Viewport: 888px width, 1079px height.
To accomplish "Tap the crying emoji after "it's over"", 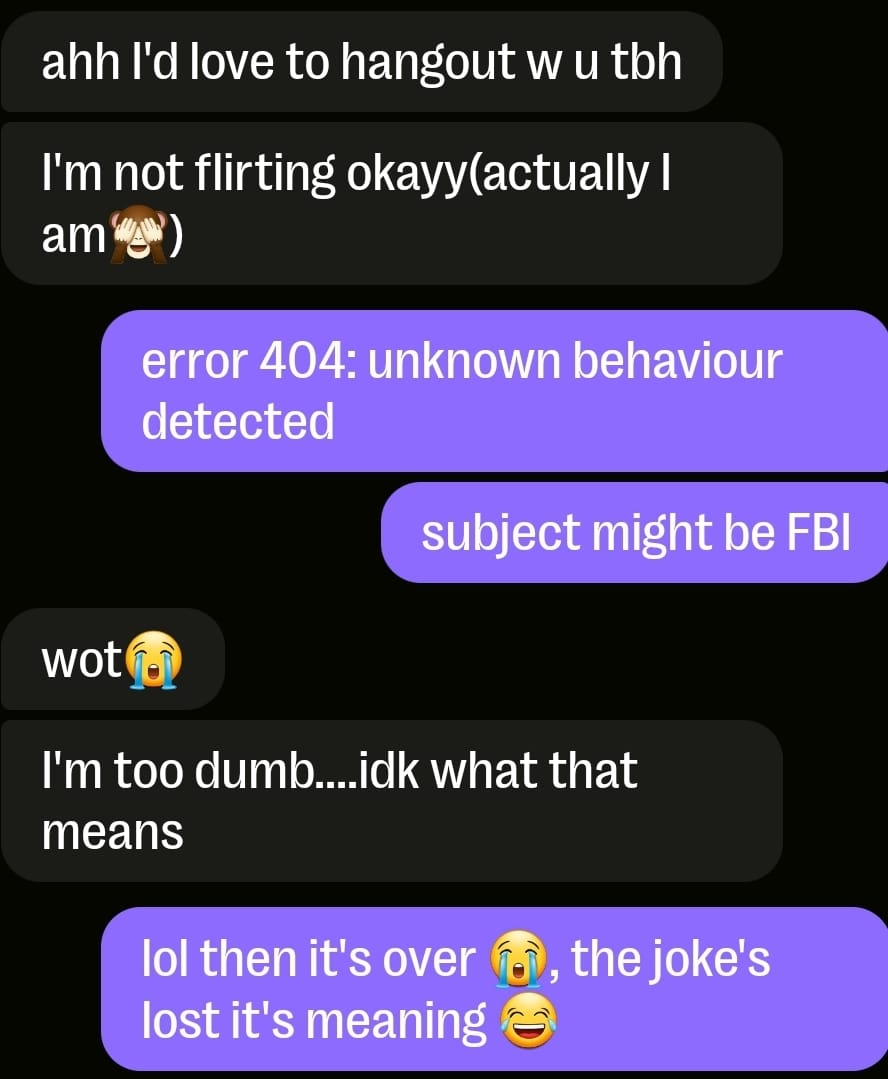I will (518, 960).
